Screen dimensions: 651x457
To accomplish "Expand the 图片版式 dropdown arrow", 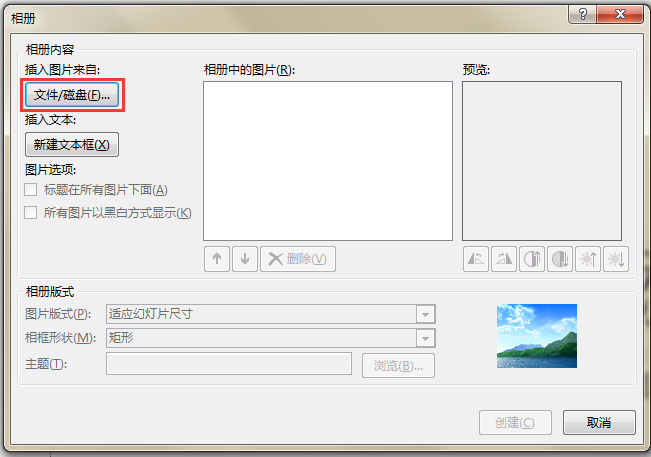I will click(x=426, y=314).
